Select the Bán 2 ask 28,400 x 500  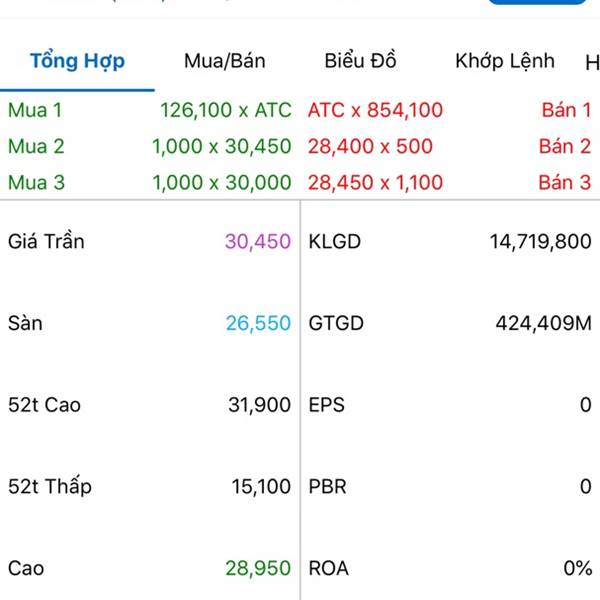point(370,147)
